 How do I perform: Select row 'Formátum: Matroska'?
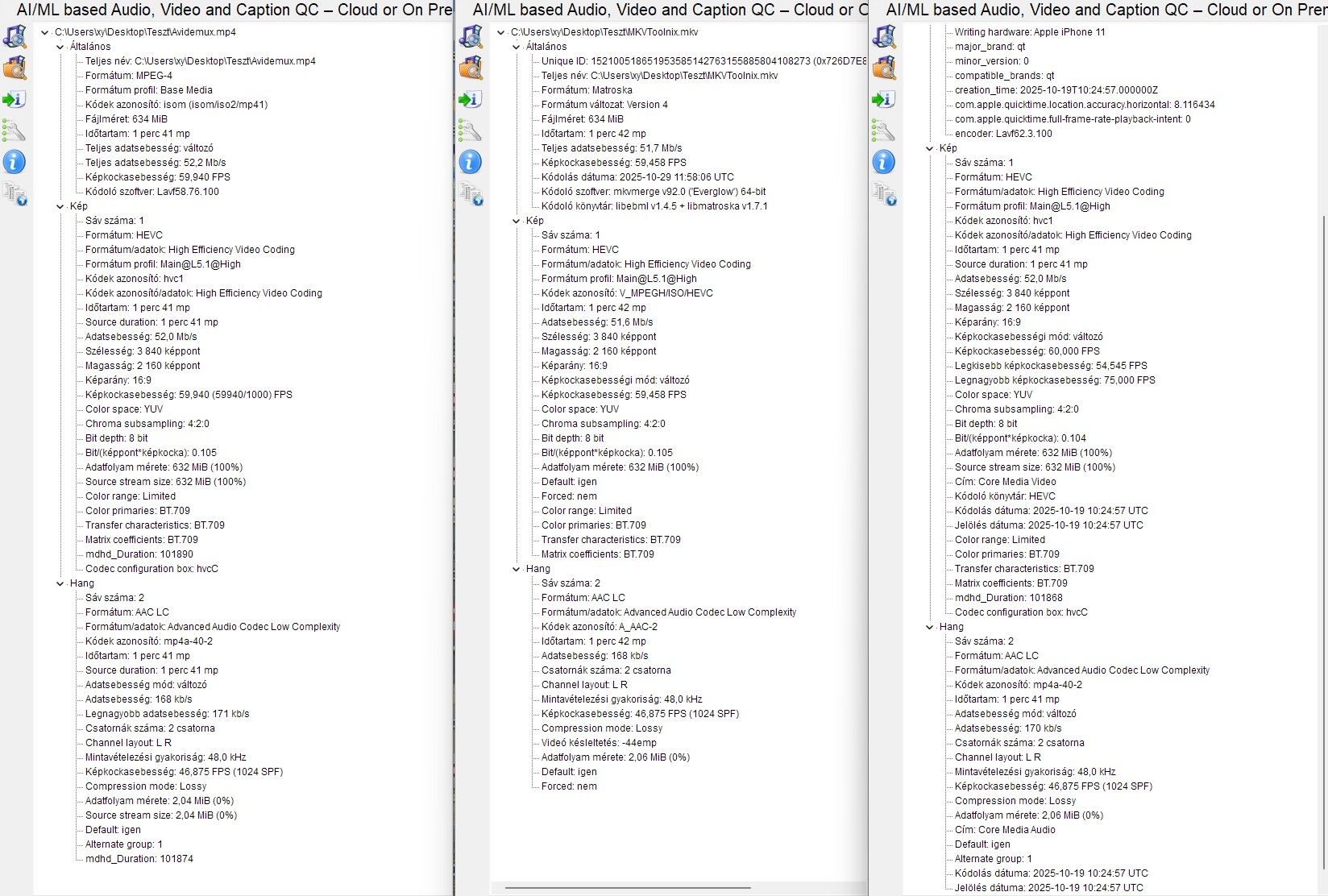587,90
